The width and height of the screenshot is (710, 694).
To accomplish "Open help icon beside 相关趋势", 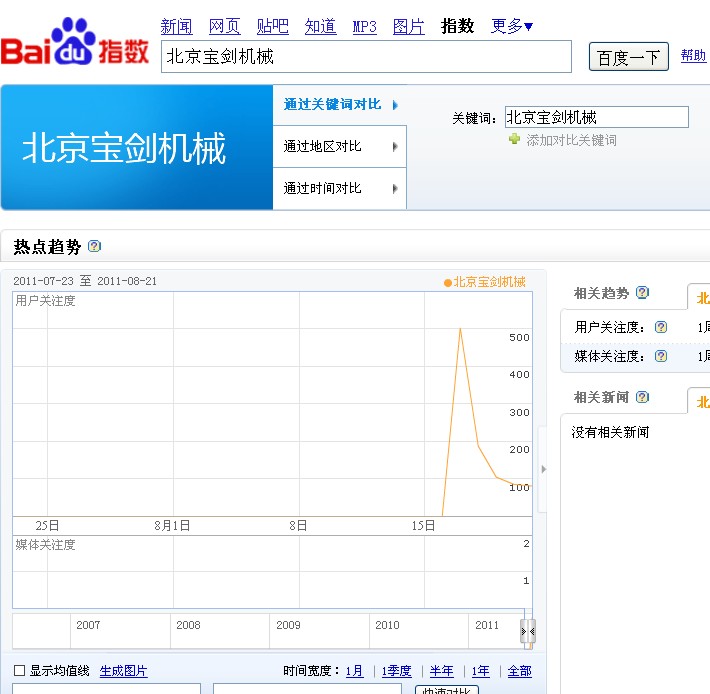I will pyautogui.click(x=642, y=292).
